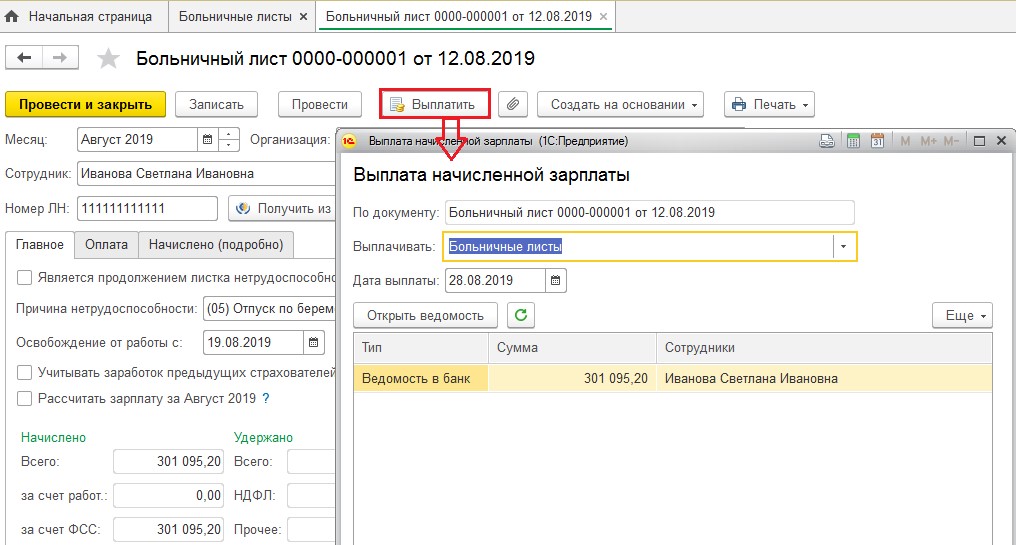
Task: Open date picker for Освобождение от работы
Action: 314,342
